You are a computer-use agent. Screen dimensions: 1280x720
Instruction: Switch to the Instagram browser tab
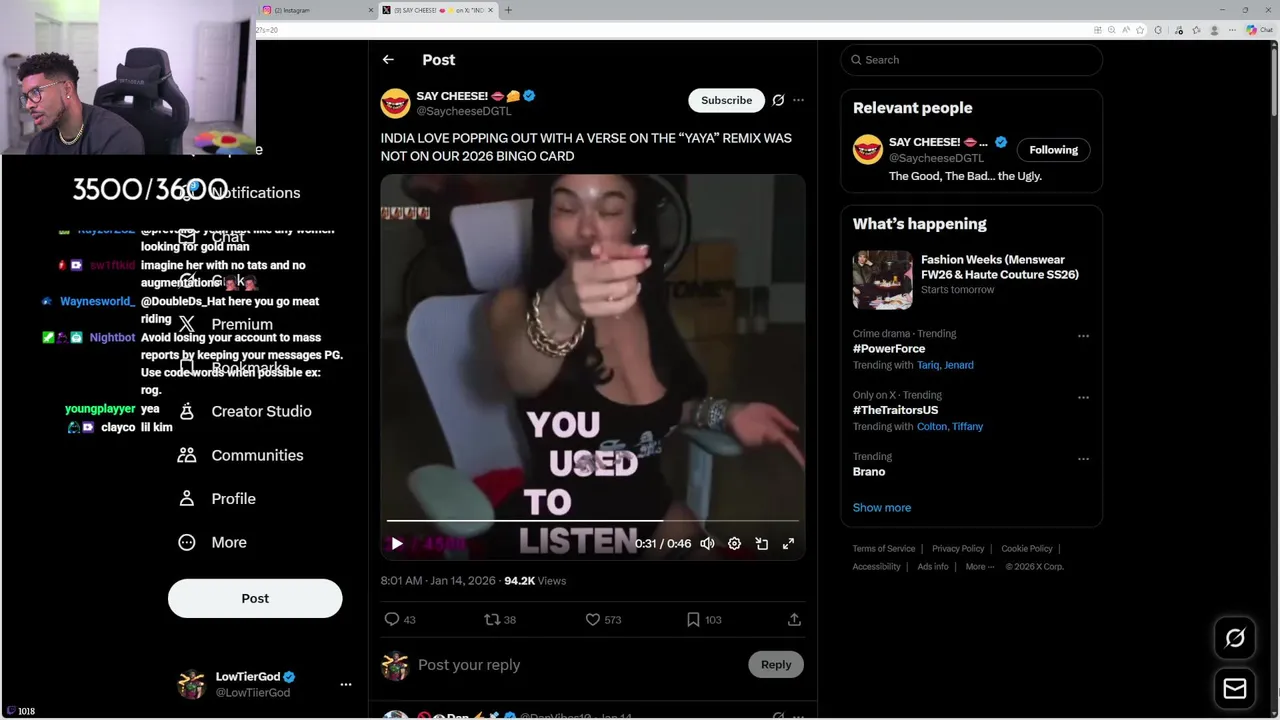coord(315,10)
